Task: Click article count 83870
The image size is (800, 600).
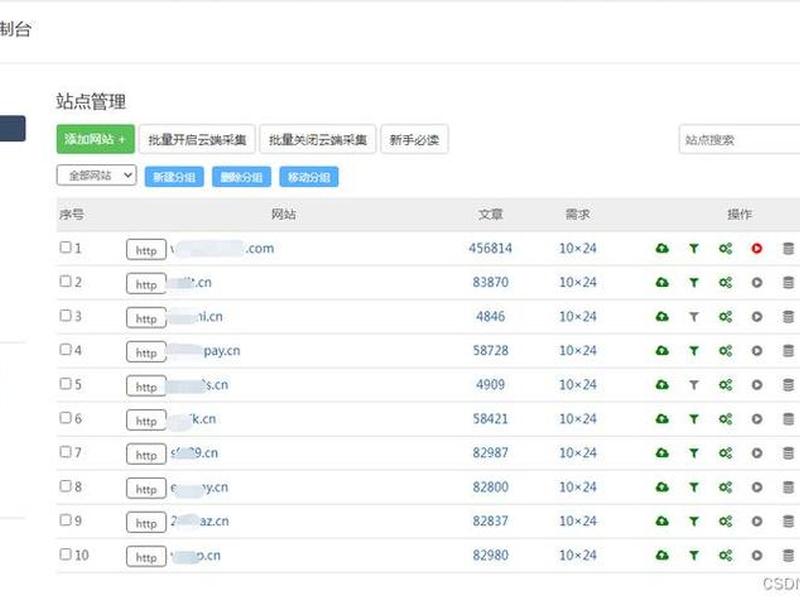Action: pyautogui.click(x=490, y=282)
